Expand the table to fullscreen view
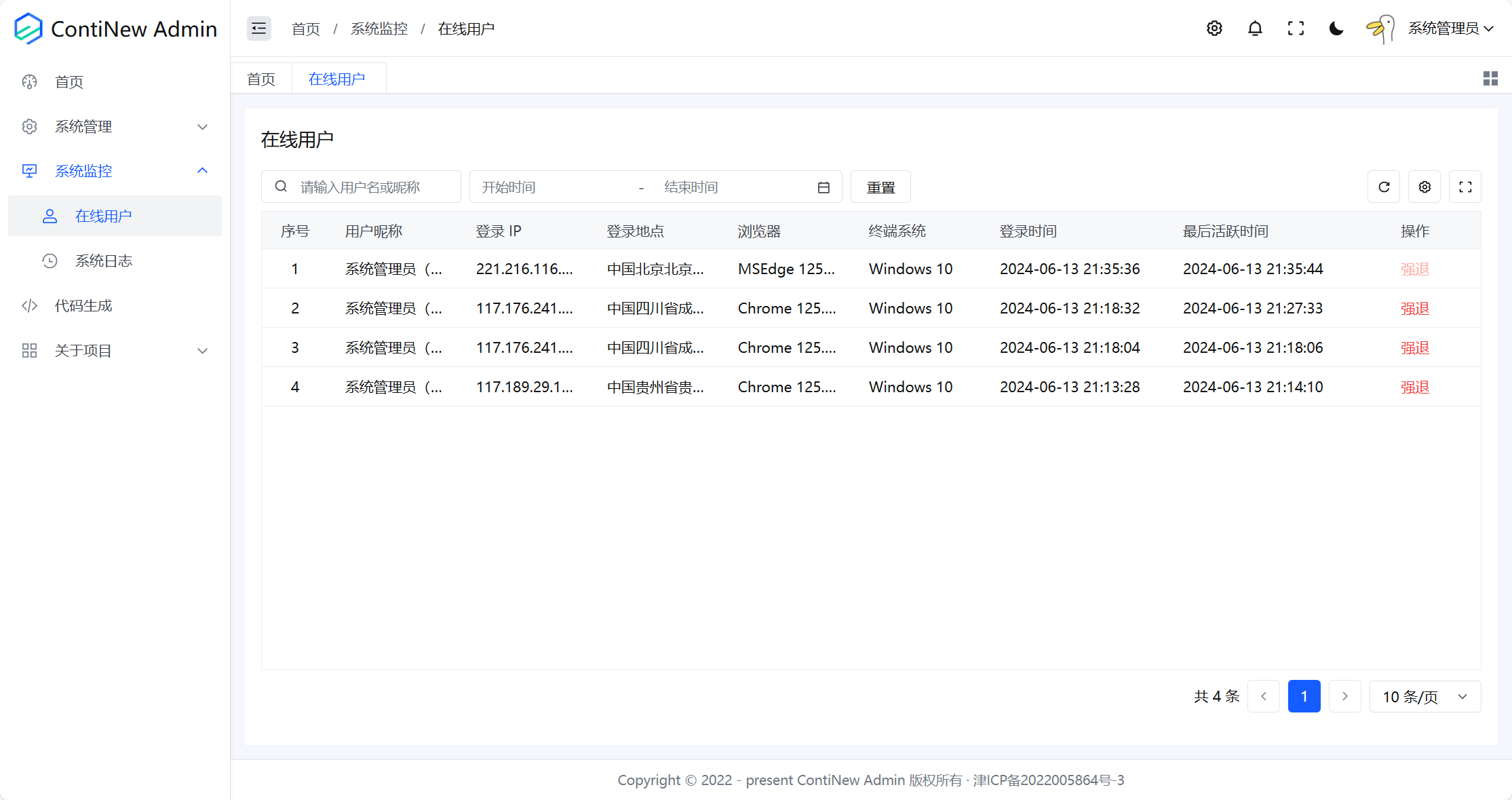The height and width of the screenshot is (800, 1512). [x=1465, y=187]
